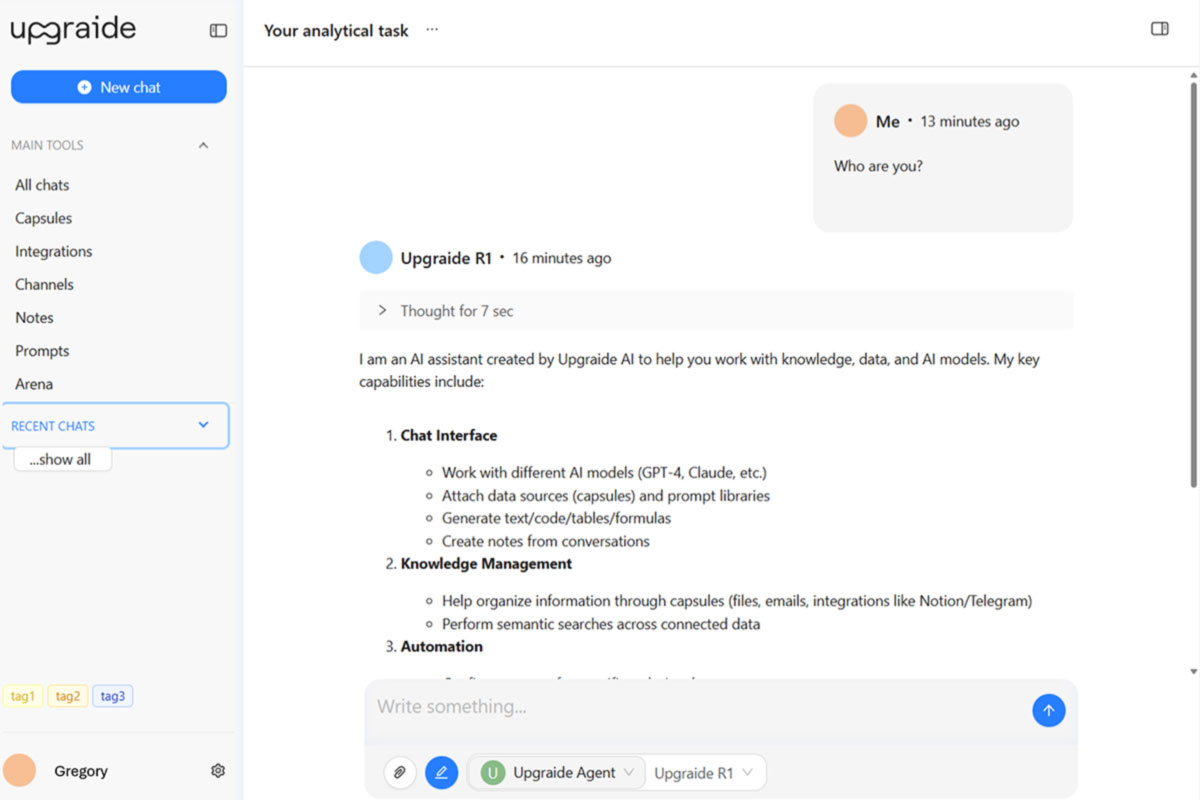Click Perform semantic searches bullet text
Screen dimensions: 1200x800
[x=601, y=624]
